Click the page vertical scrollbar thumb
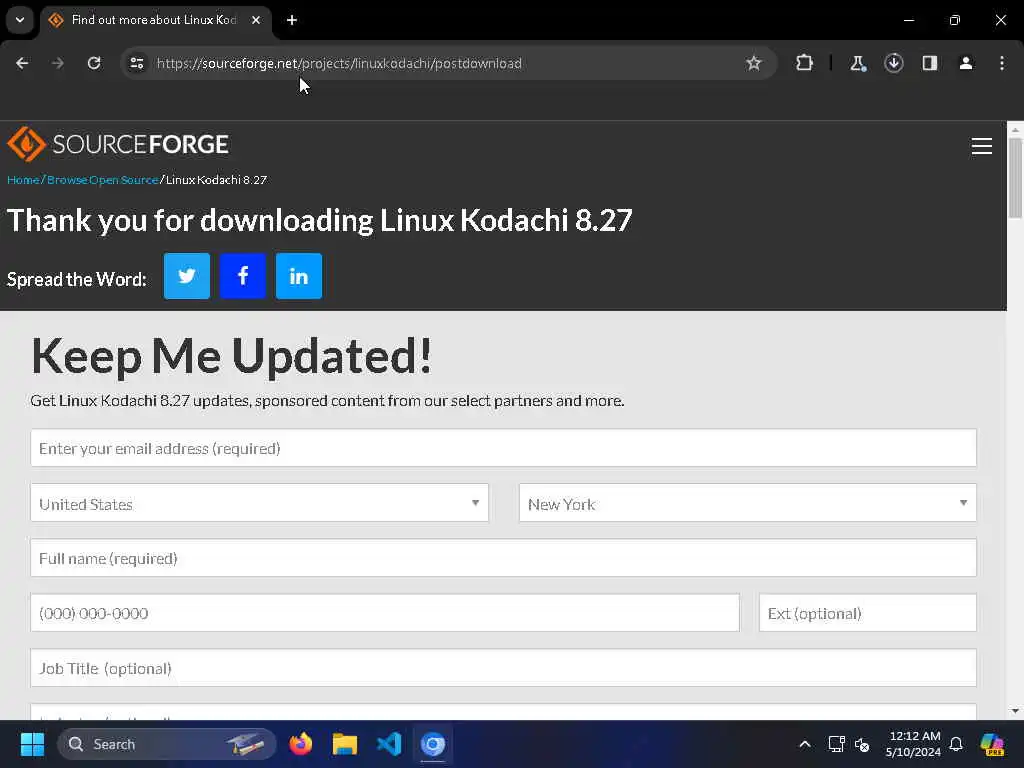 [1015, 178]
